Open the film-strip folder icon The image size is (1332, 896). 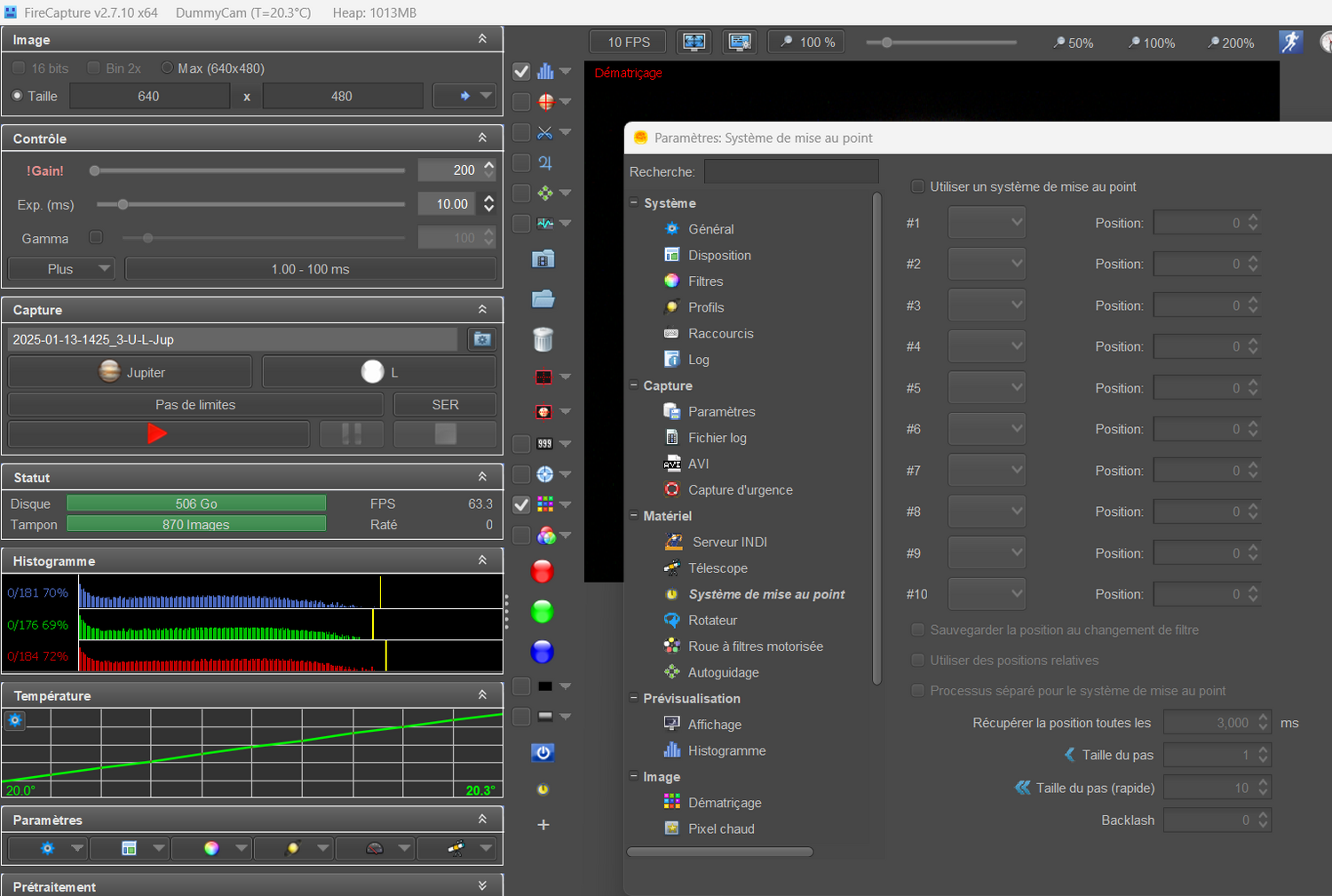point(543,258)
